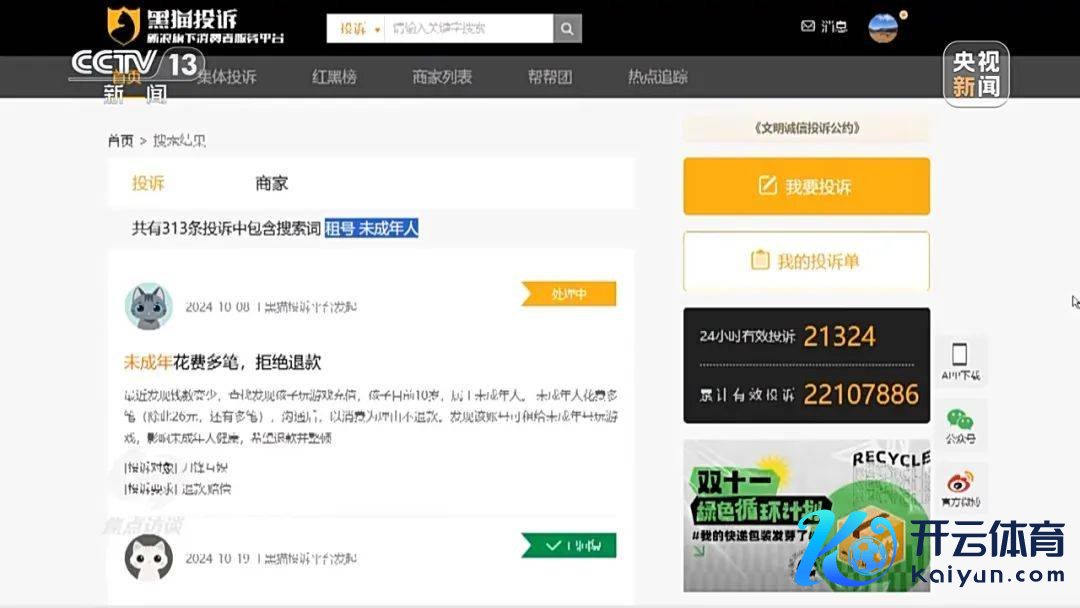The image size is (1080, 608).
Task: Open 红黑榜 in navigation bar
Action: tap(334, 77)
